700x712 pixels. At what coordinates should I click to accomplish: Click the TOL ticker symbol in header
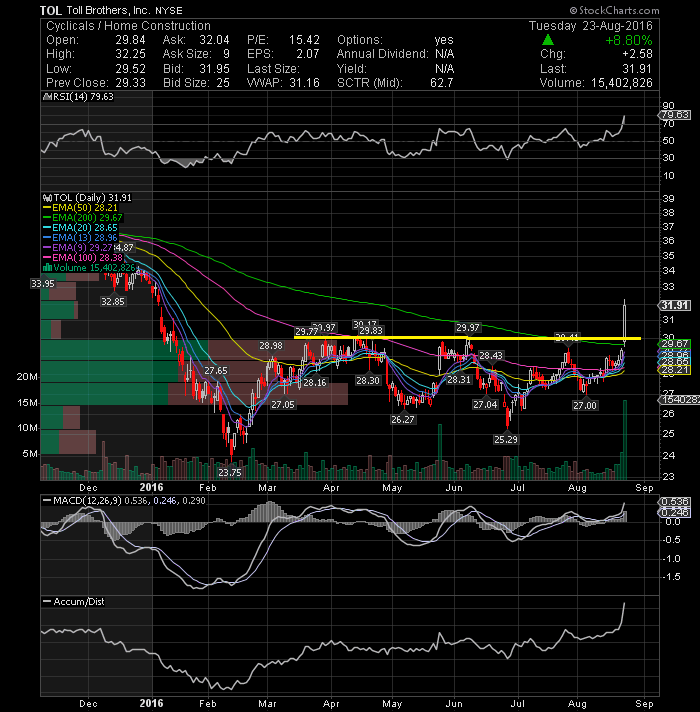pyautogui.click(x=51, y=10)
